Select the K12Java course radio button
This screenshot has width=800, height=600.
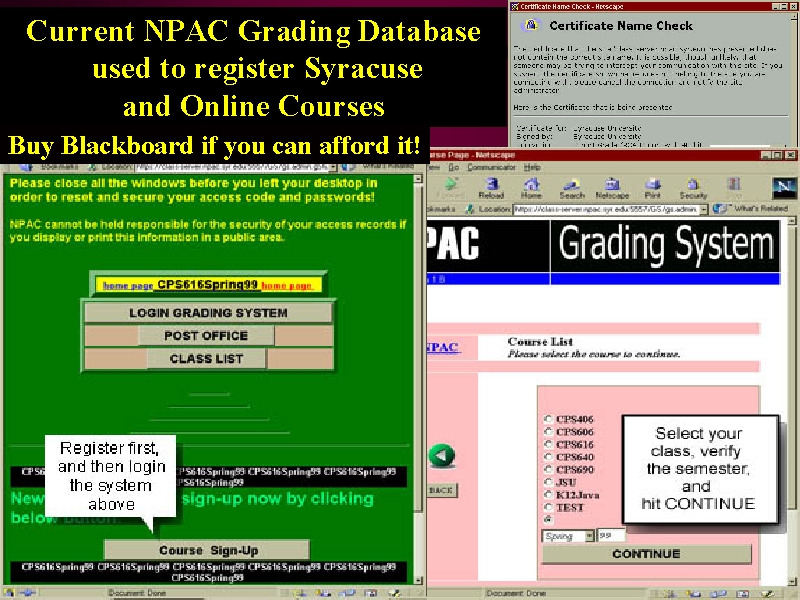[548, 494]
